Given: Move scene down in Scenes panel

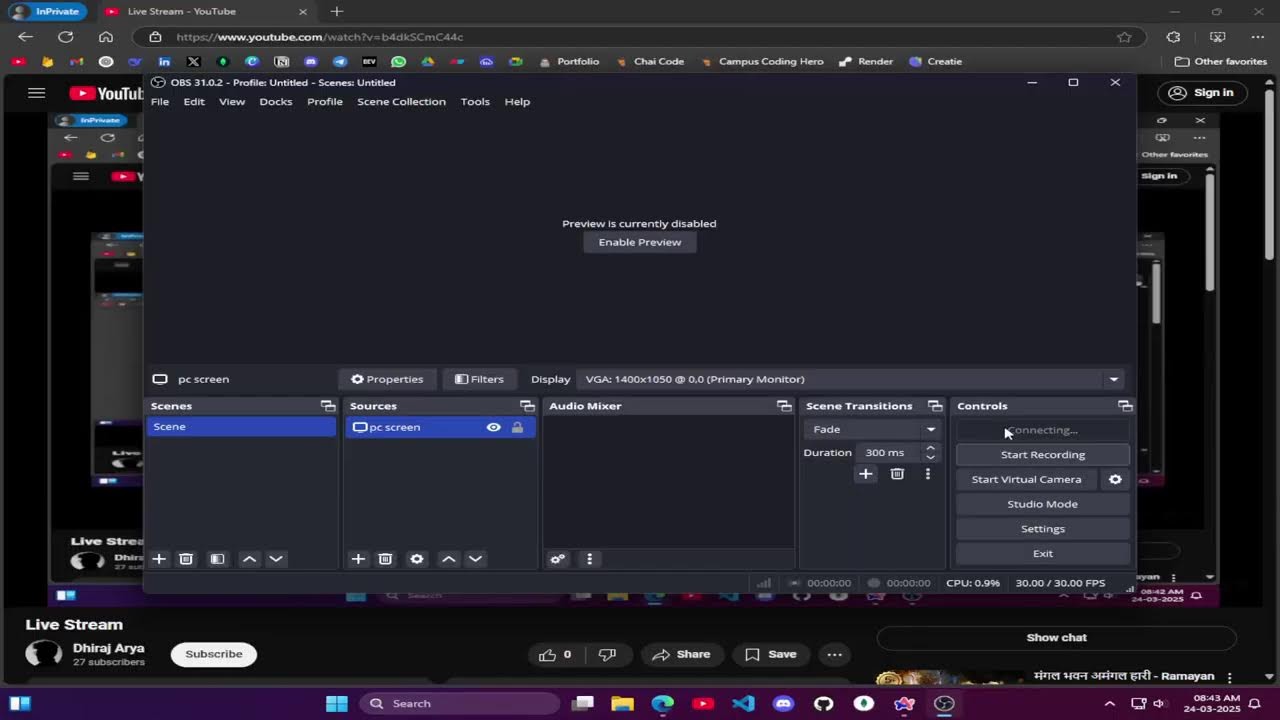Looking at the screenshot, I should pos(276,559).
